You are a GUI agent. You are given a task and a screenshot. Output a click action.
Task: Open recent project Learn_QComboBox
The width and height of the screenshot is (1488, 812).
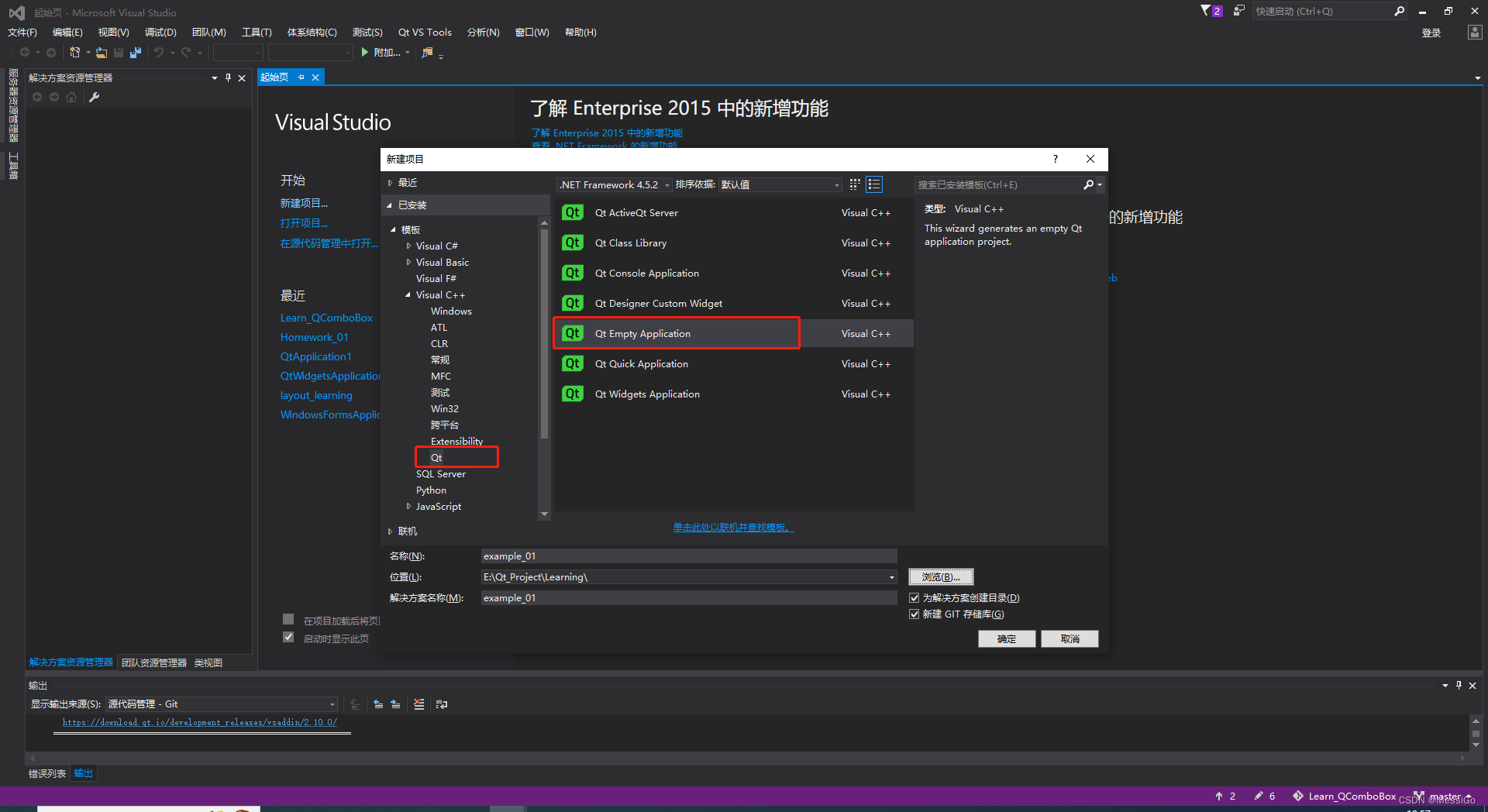click(x=326, y=318)
